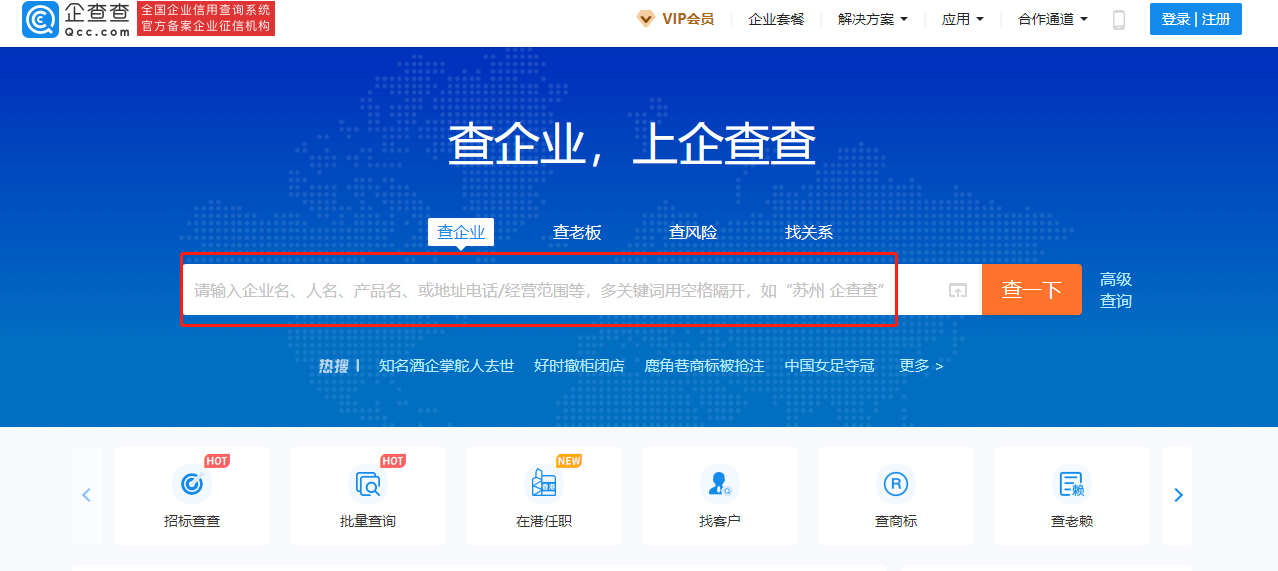Click the batch upload icon in search box
1278x571 pixels.
[958, 290]
